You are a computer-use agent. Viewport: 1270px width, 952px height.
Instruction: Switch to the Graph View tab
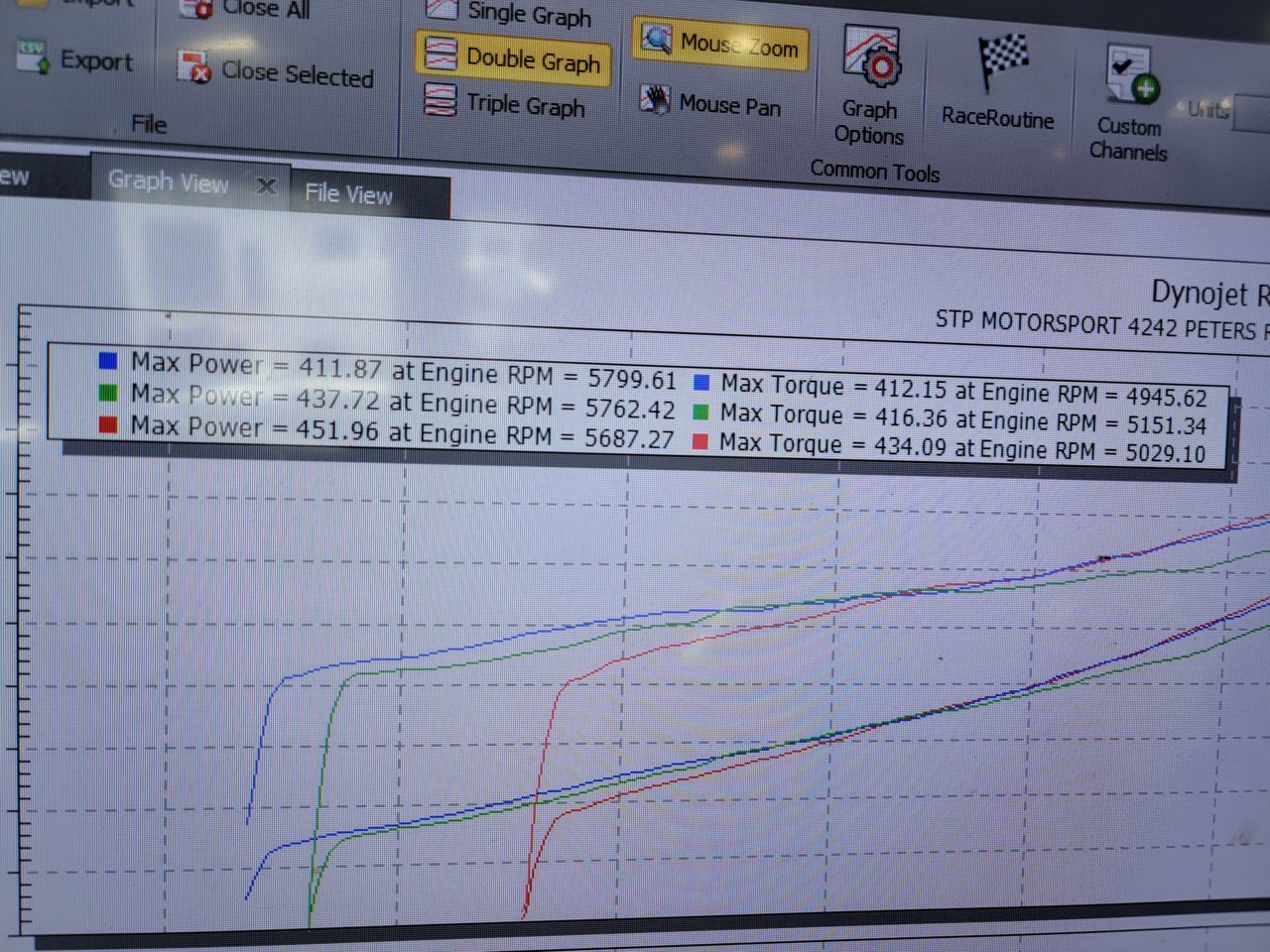pyautogui.click(x=169, y=181)
